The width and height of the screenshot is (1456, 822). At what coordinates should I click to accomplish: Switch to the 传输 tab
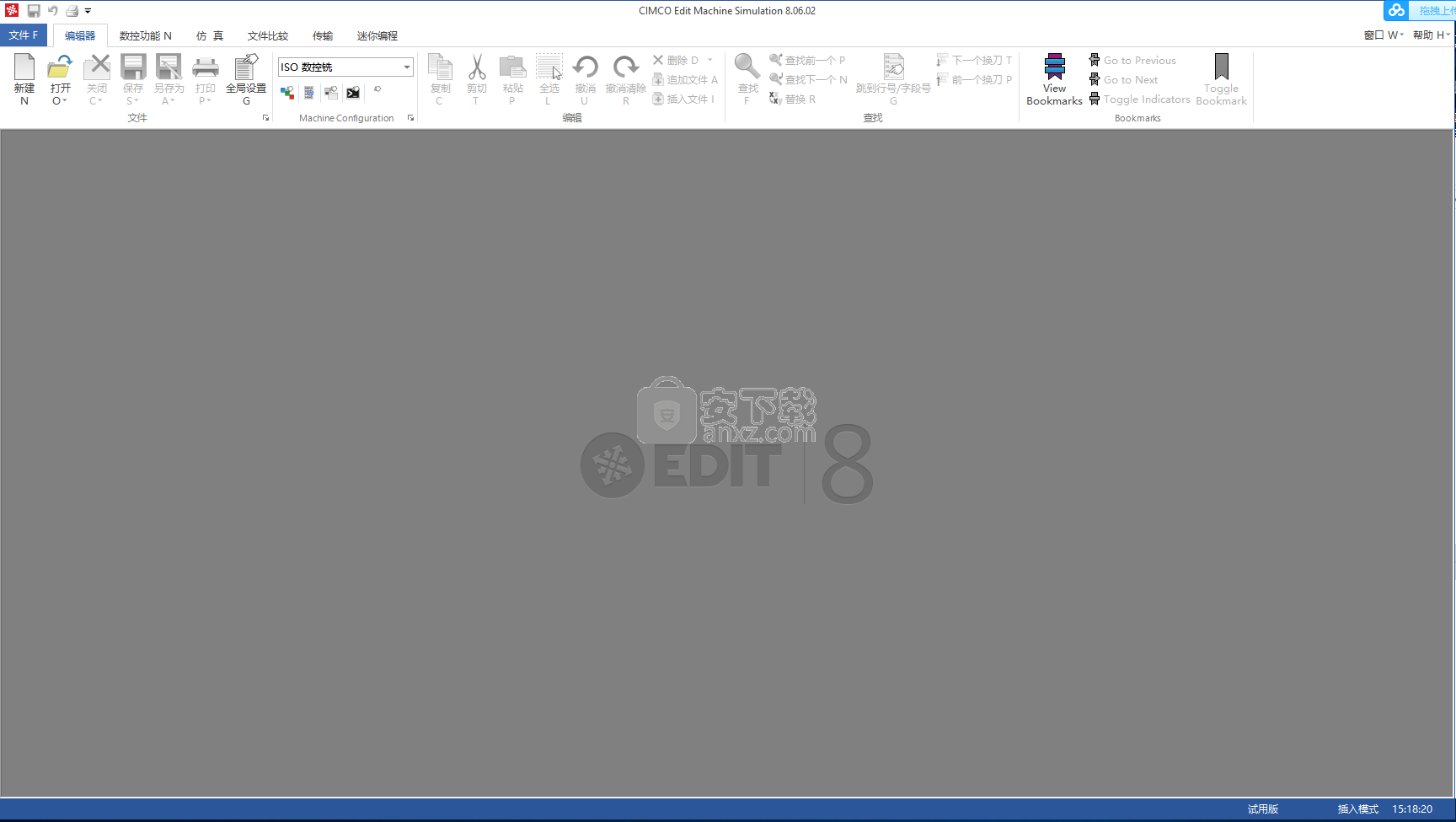coord(323,35)
